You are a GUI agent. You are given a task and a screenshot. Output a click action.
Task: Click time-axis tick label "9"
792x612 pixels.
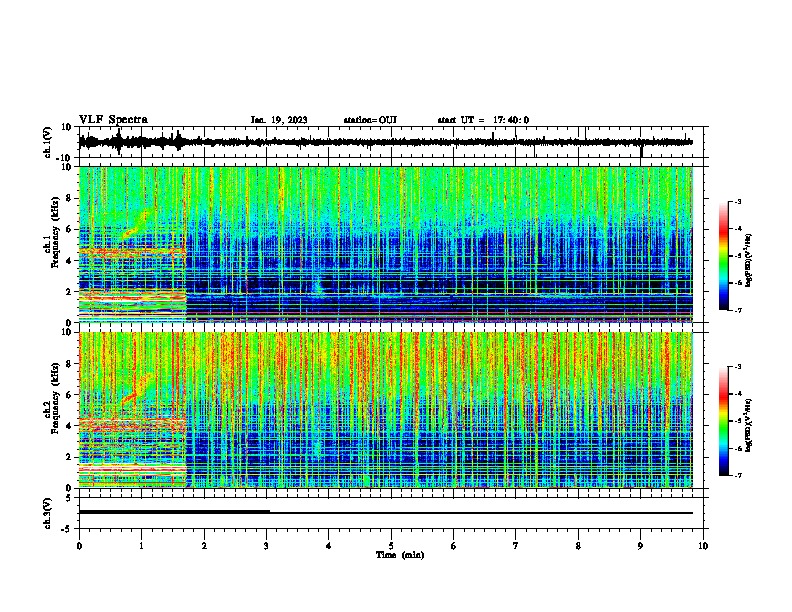pos(640,546)
